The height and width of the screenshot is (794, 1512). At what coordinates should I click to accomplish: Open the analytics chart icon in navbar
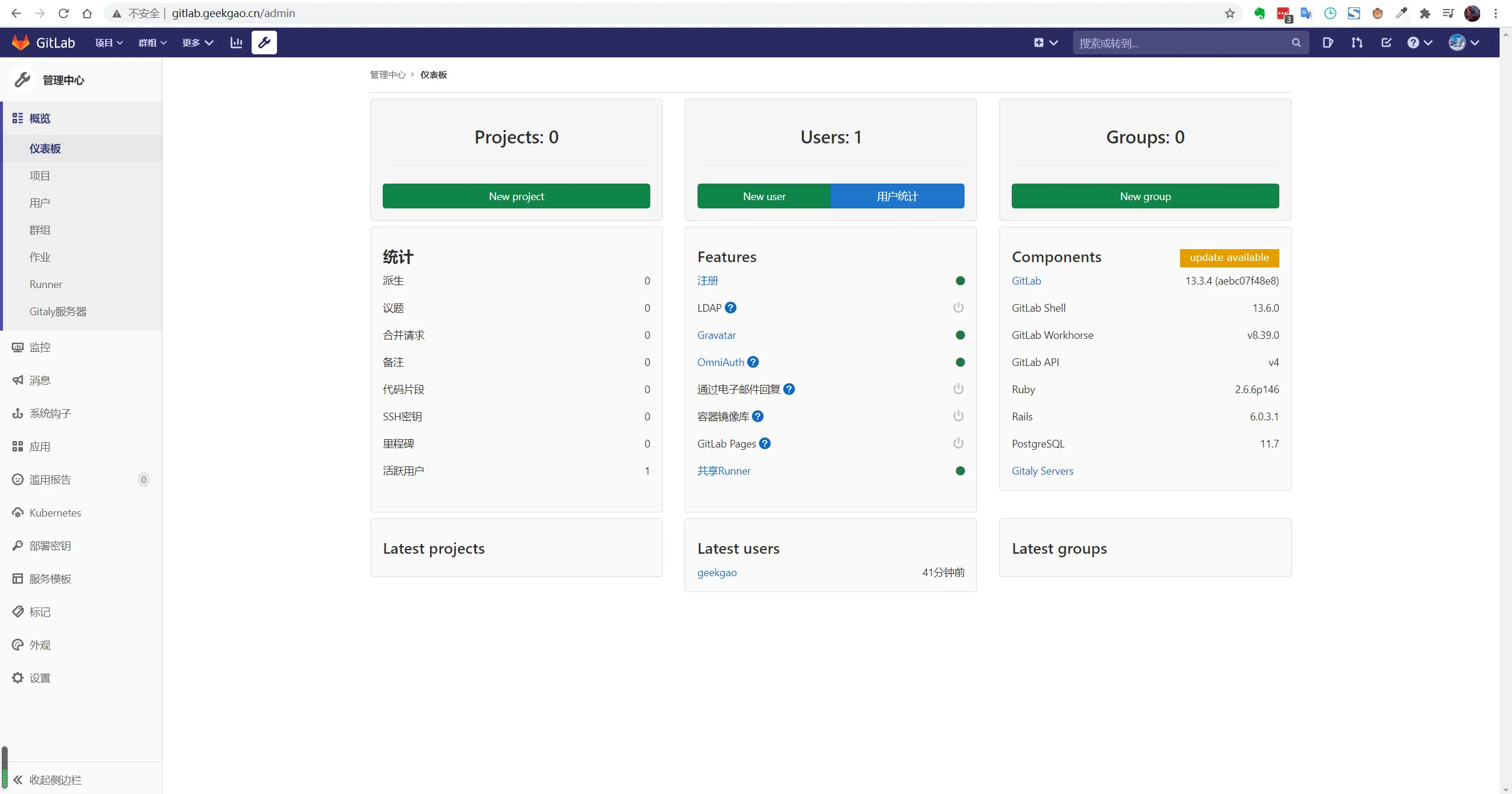click(236, 43)
